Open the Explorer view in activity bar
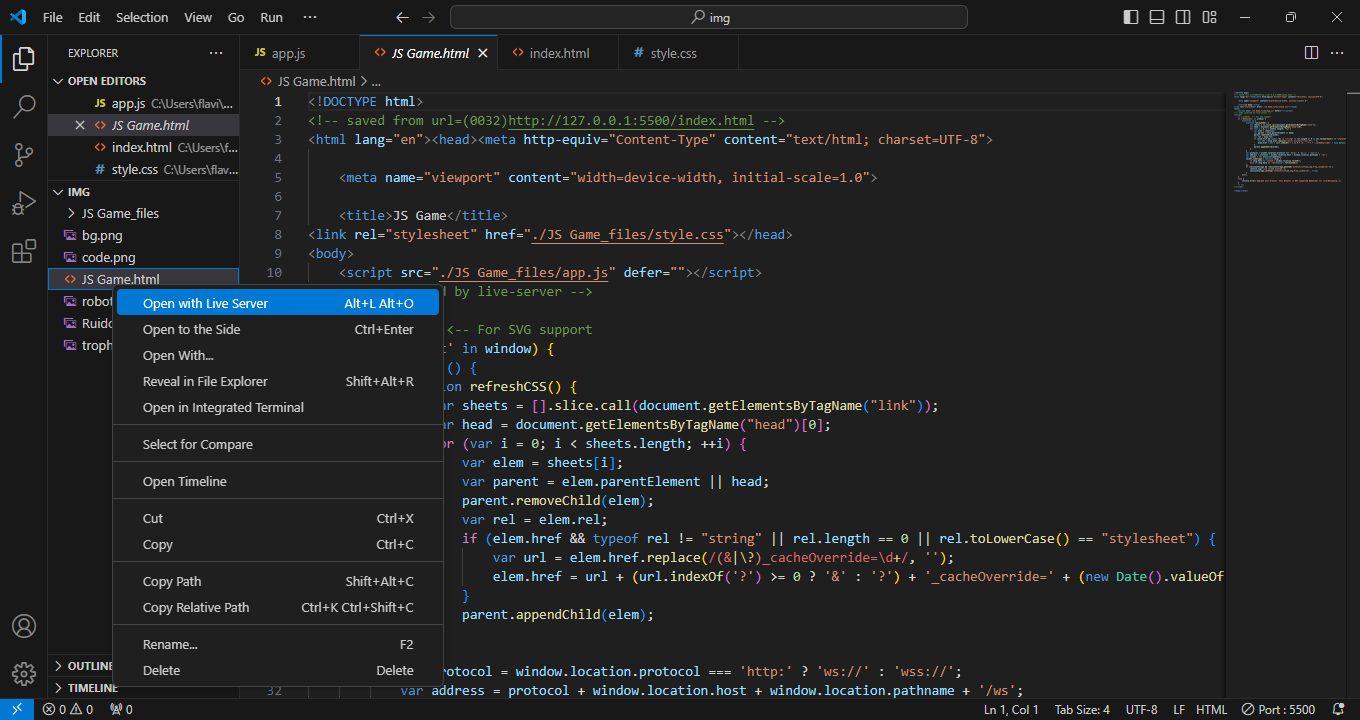The image size is (1360, 720). [x=24, y=59]
